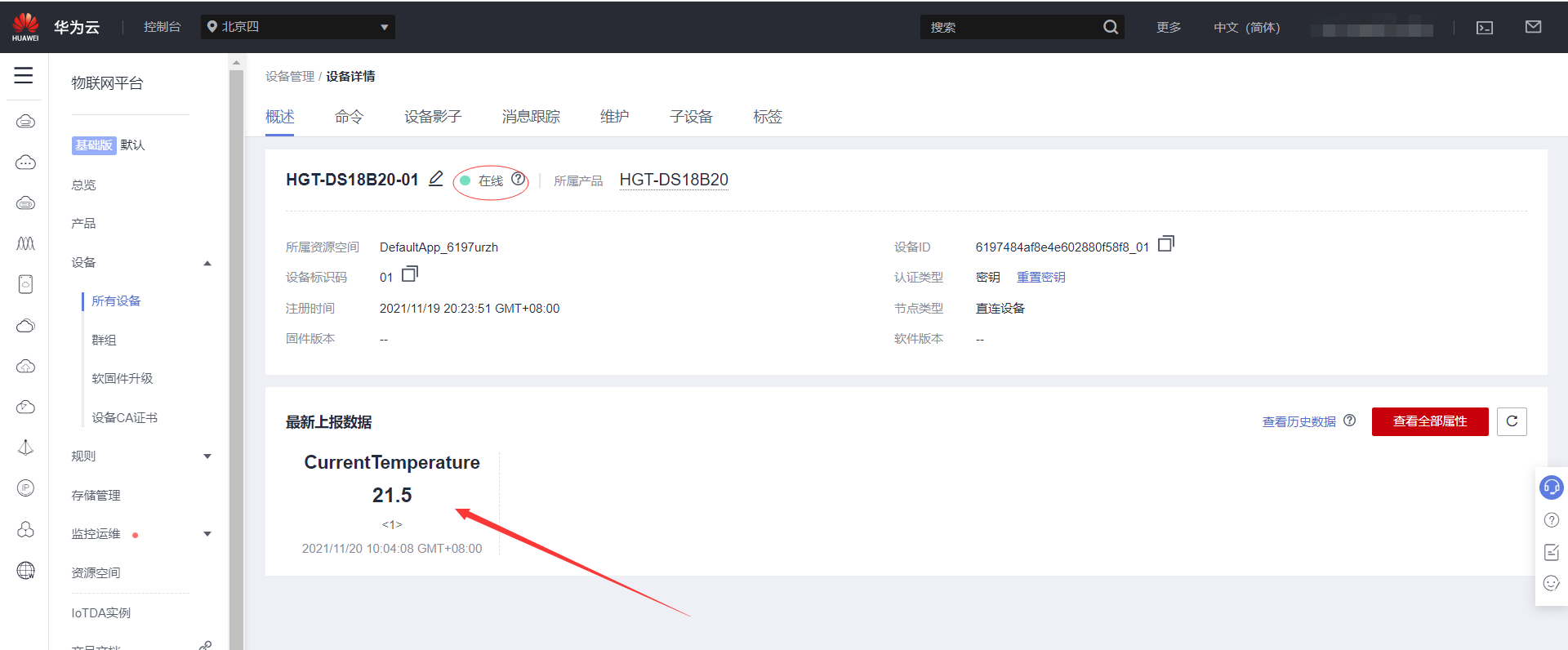Click the floating help question icon
Screen dimensions: 1568x650
(1552, 520)
